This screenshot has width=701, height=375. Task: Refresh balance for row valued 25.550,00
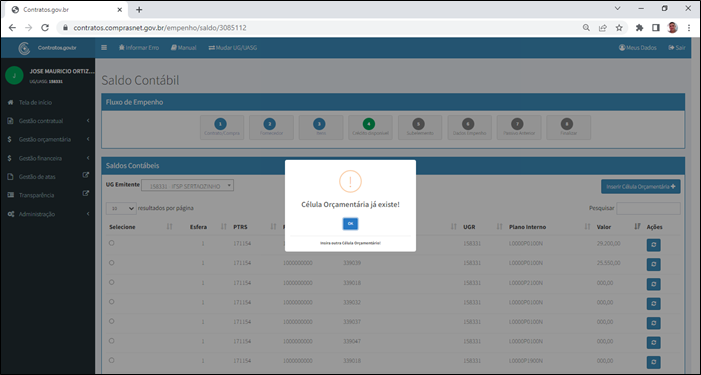pos(653,264)
